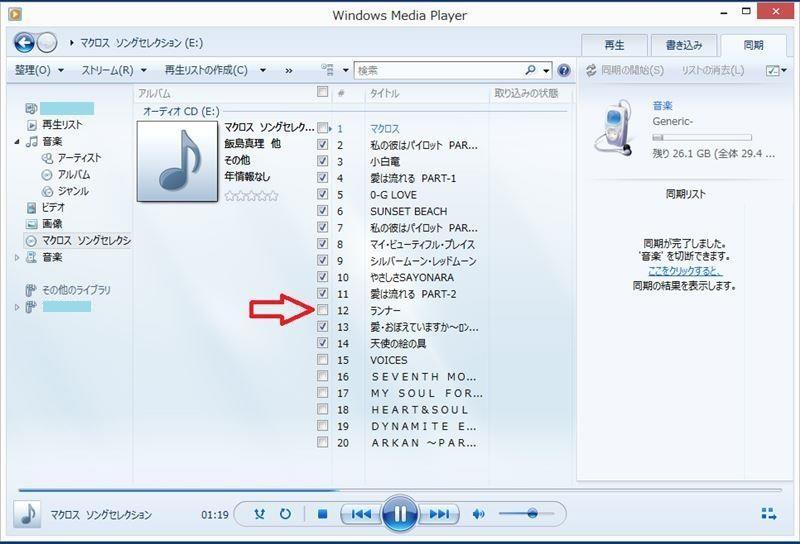
Task: Open the マクロス ソングセレクション (E:) breadcrumb
Action: pos(142,43)
